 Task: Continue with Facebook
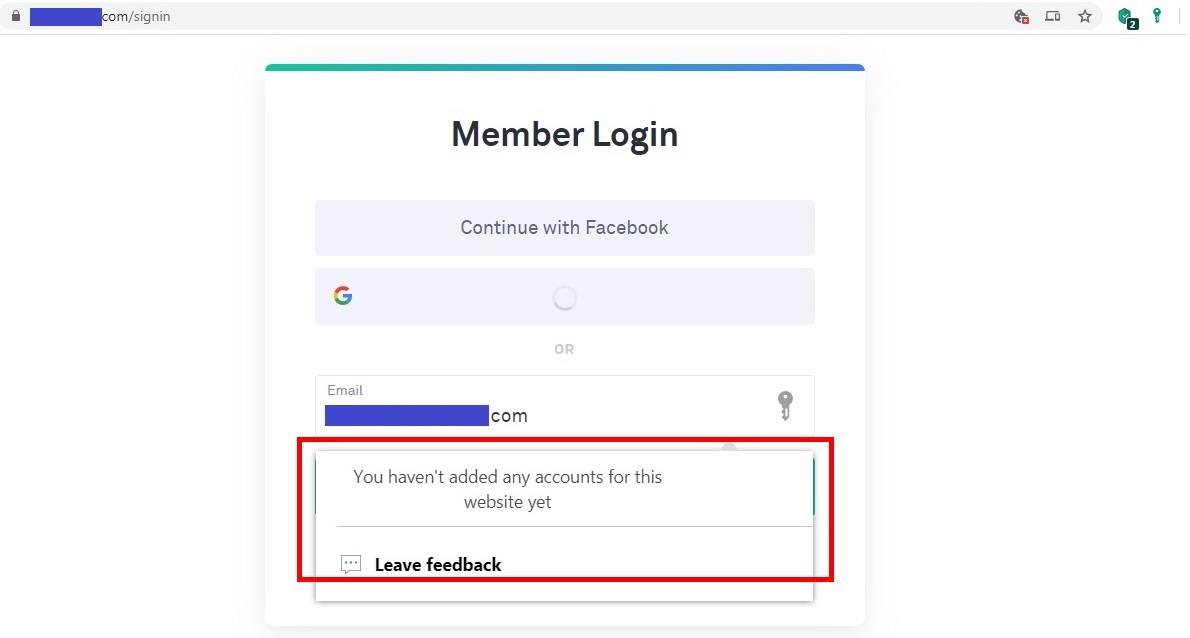[565, 228]
